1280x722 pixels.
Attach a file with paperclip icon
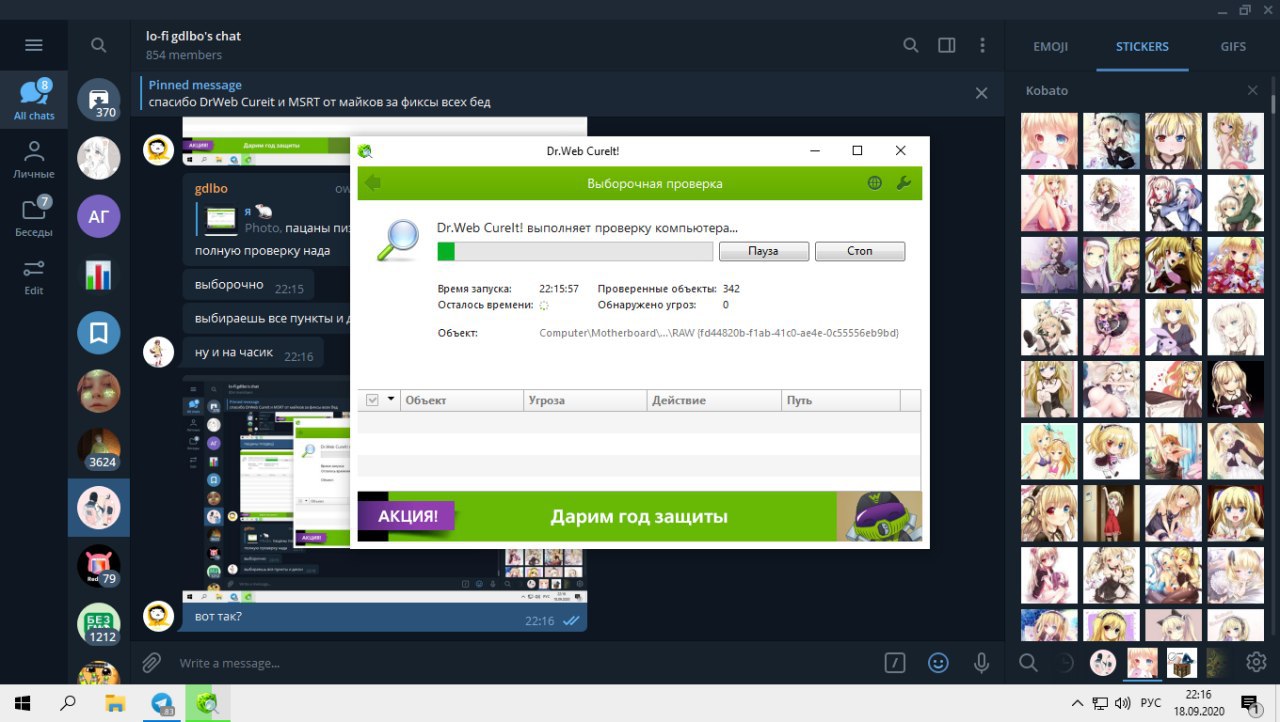[x=151, y=662]
